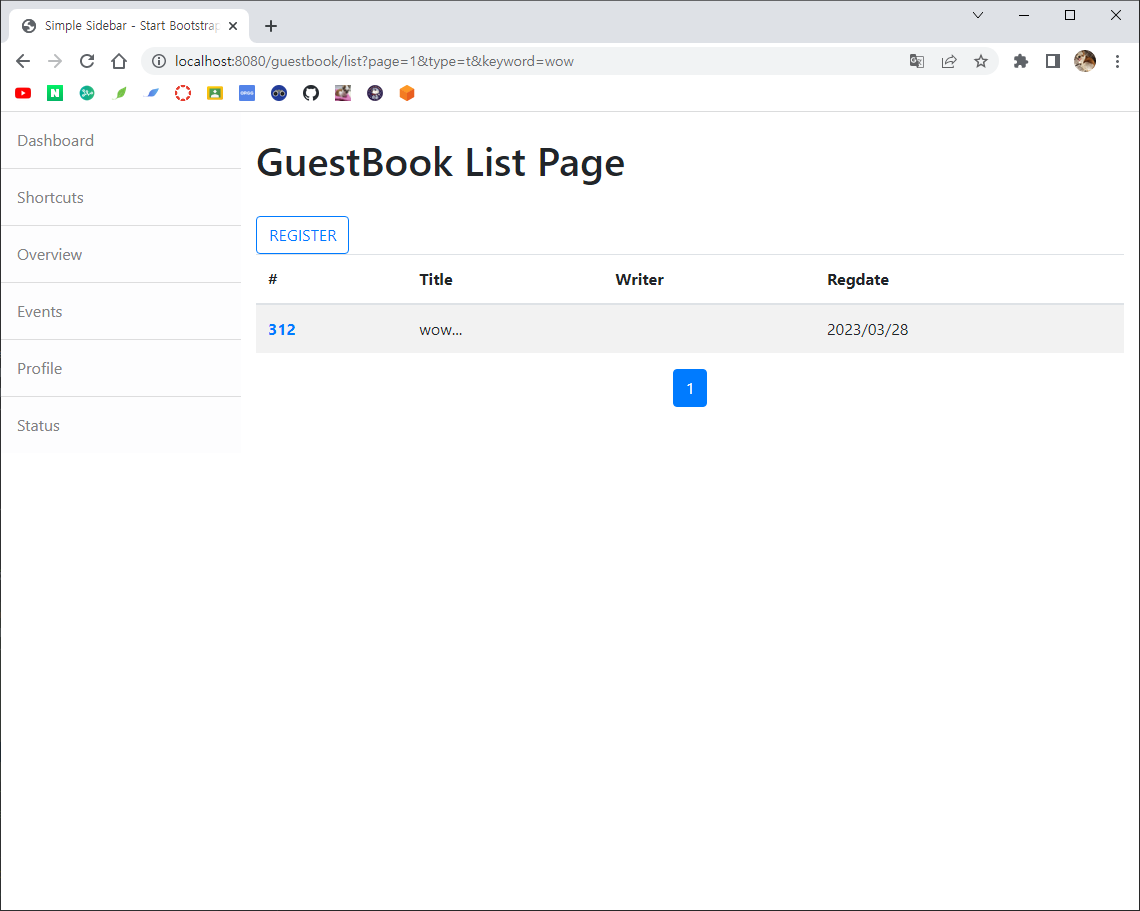Go back to previous page
This screenshot has width=1140, height=911.
pos(23,61)
